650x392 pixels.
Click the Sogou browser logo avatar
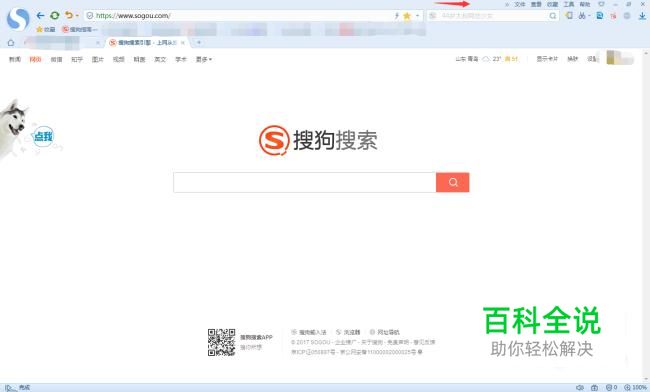point(18,19)
